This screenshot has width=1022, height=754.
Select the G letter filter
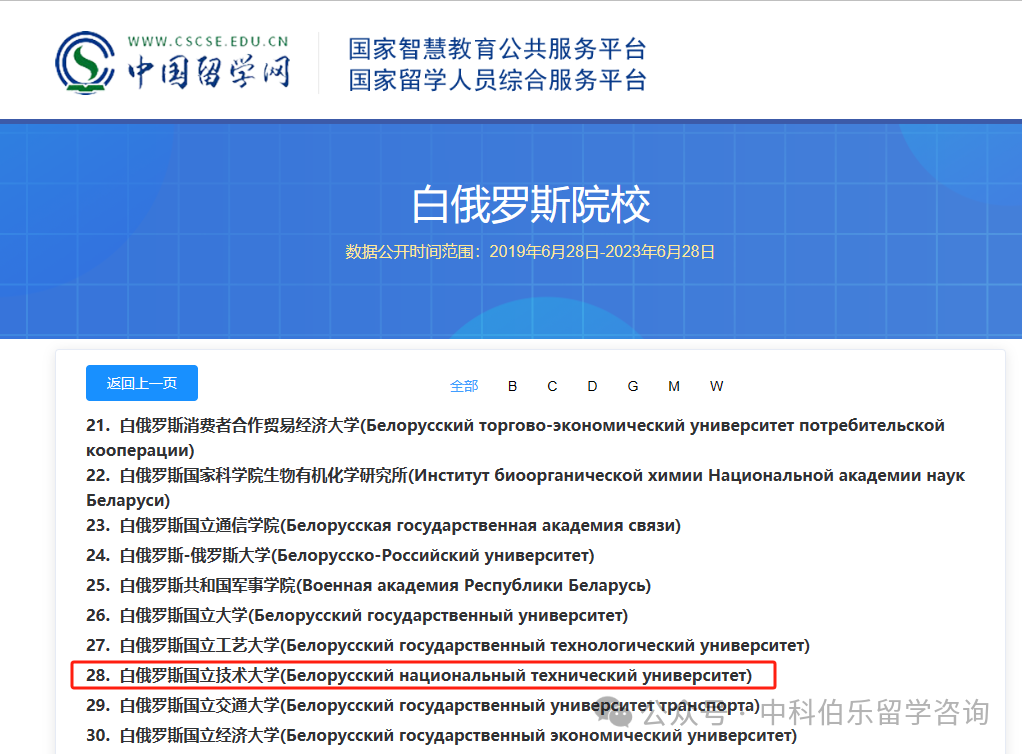click(x=633, y=386)
